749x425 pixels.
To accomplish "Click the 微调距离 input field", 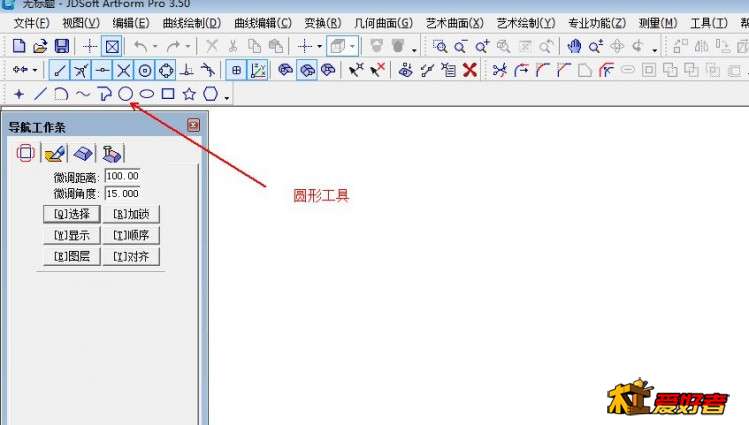I will point(122,176).
